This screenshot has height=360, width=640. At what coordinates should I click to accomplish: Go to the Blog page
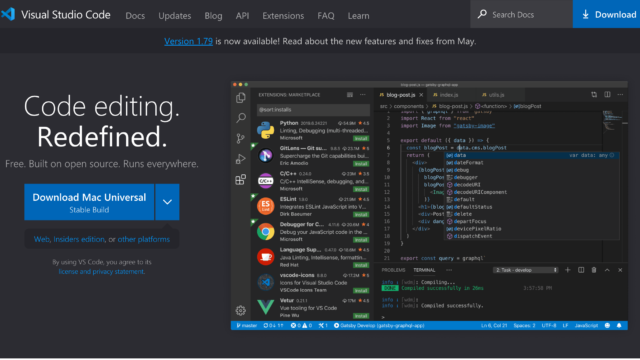tap(213, 16)
